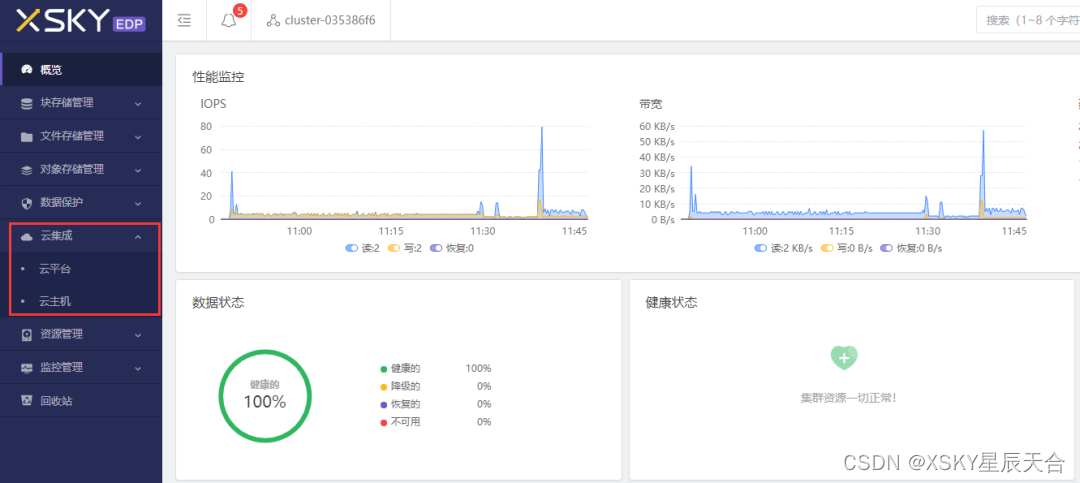The height and width of the screenshot is (483, 1080).
Task: Click the cluster topology icon
Action: pos(273,21)
